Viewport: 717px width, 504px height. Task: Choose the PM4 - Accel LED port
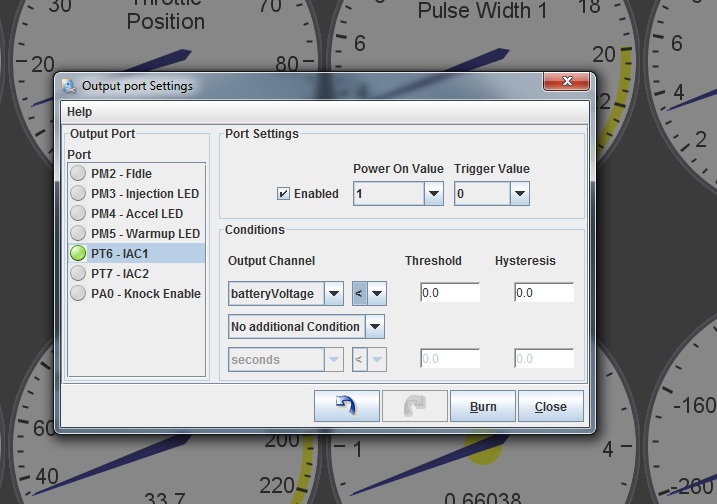click(x=136, y=214)
